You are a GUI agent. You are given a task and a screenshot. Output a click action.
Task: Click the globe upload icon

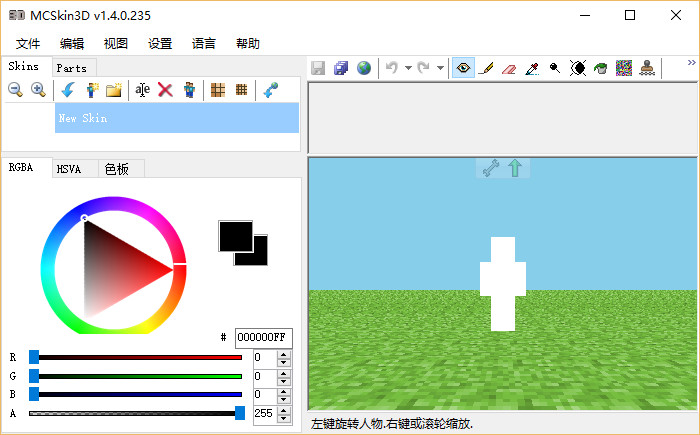click(x=364, y=68)
